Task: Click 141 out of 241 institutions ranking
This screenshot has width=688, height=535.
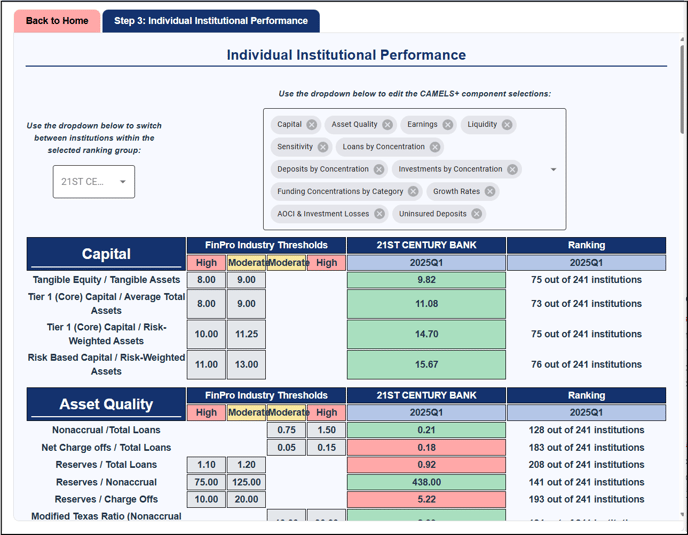Action: (x=586, y=482)
